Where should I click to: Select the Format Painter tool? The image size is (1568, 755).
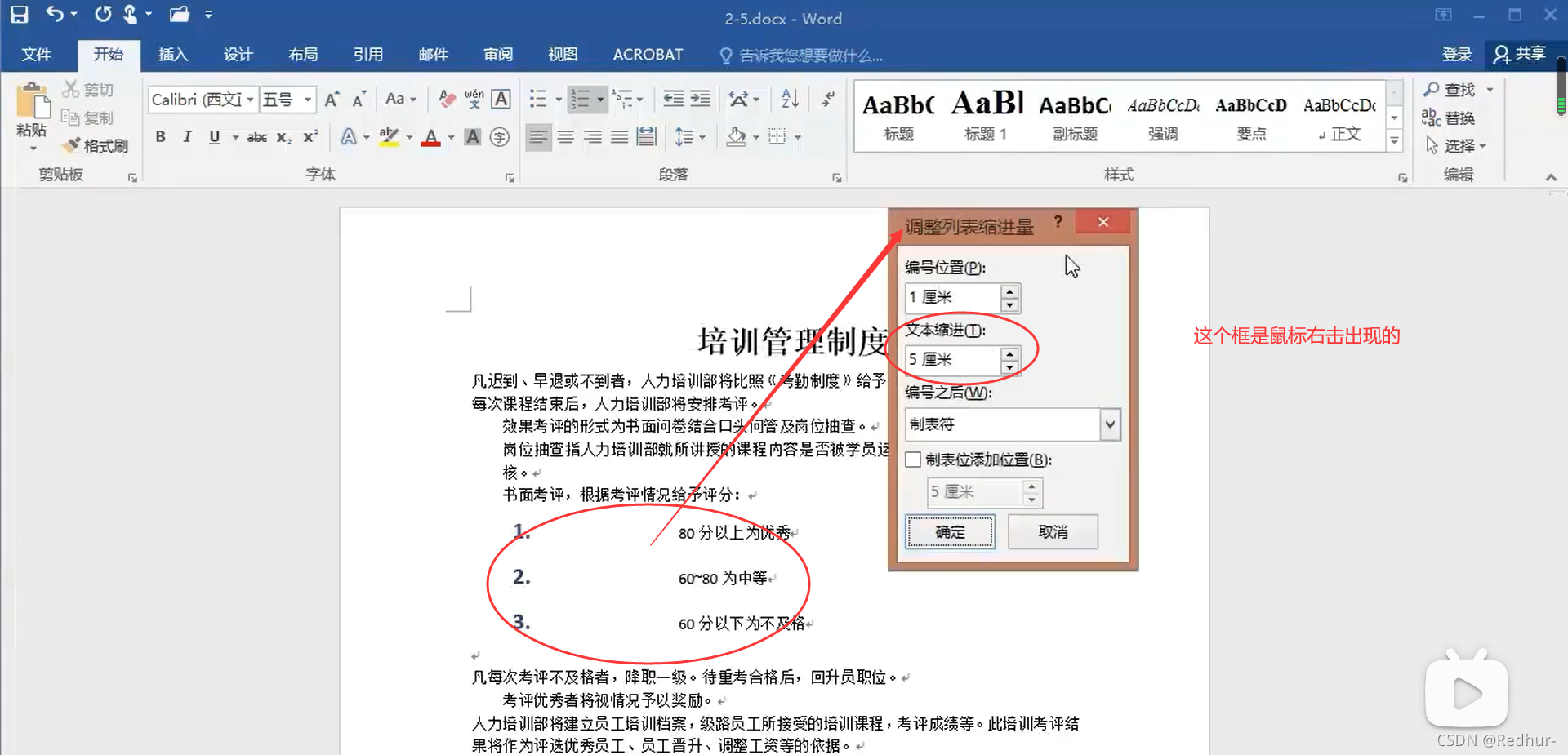point(96,145)
